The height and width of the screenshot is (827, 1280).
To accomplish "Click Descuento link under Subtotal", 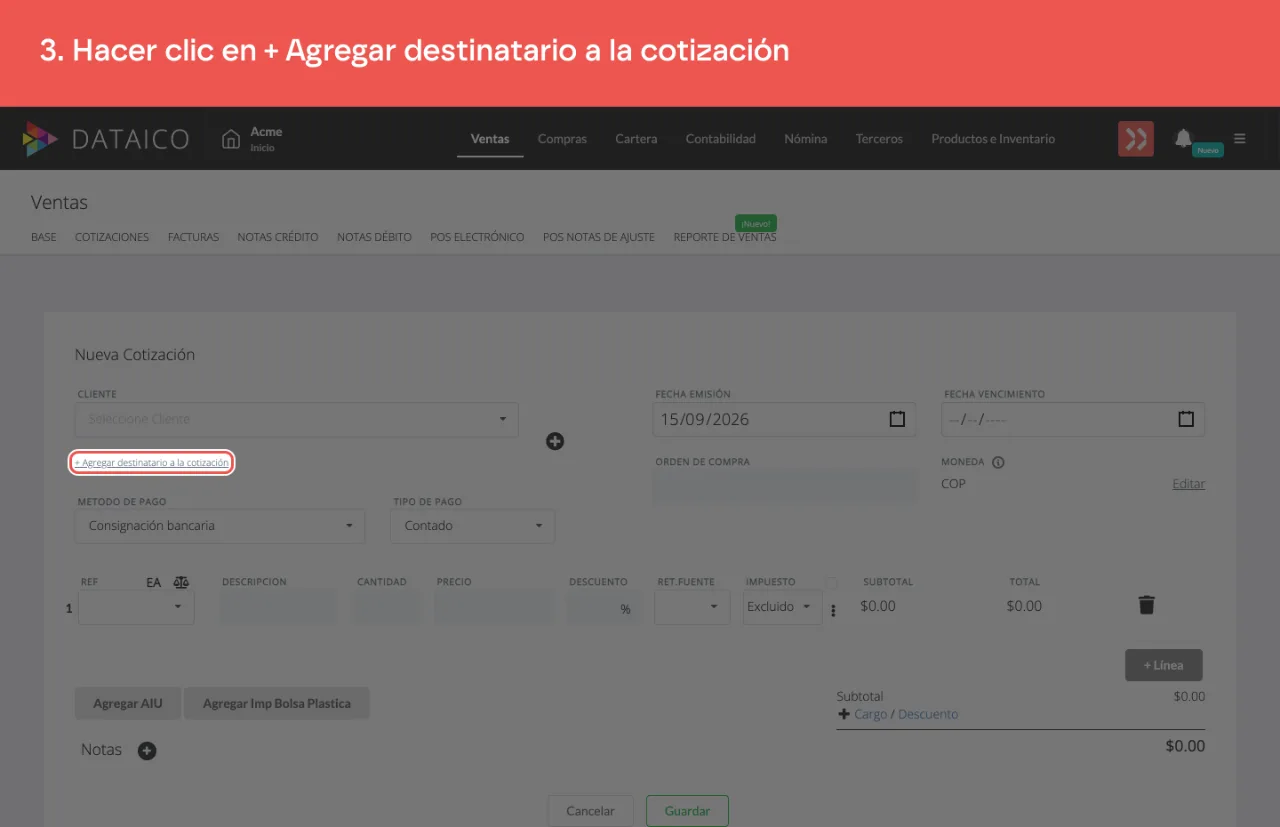I will coord(928,714).
